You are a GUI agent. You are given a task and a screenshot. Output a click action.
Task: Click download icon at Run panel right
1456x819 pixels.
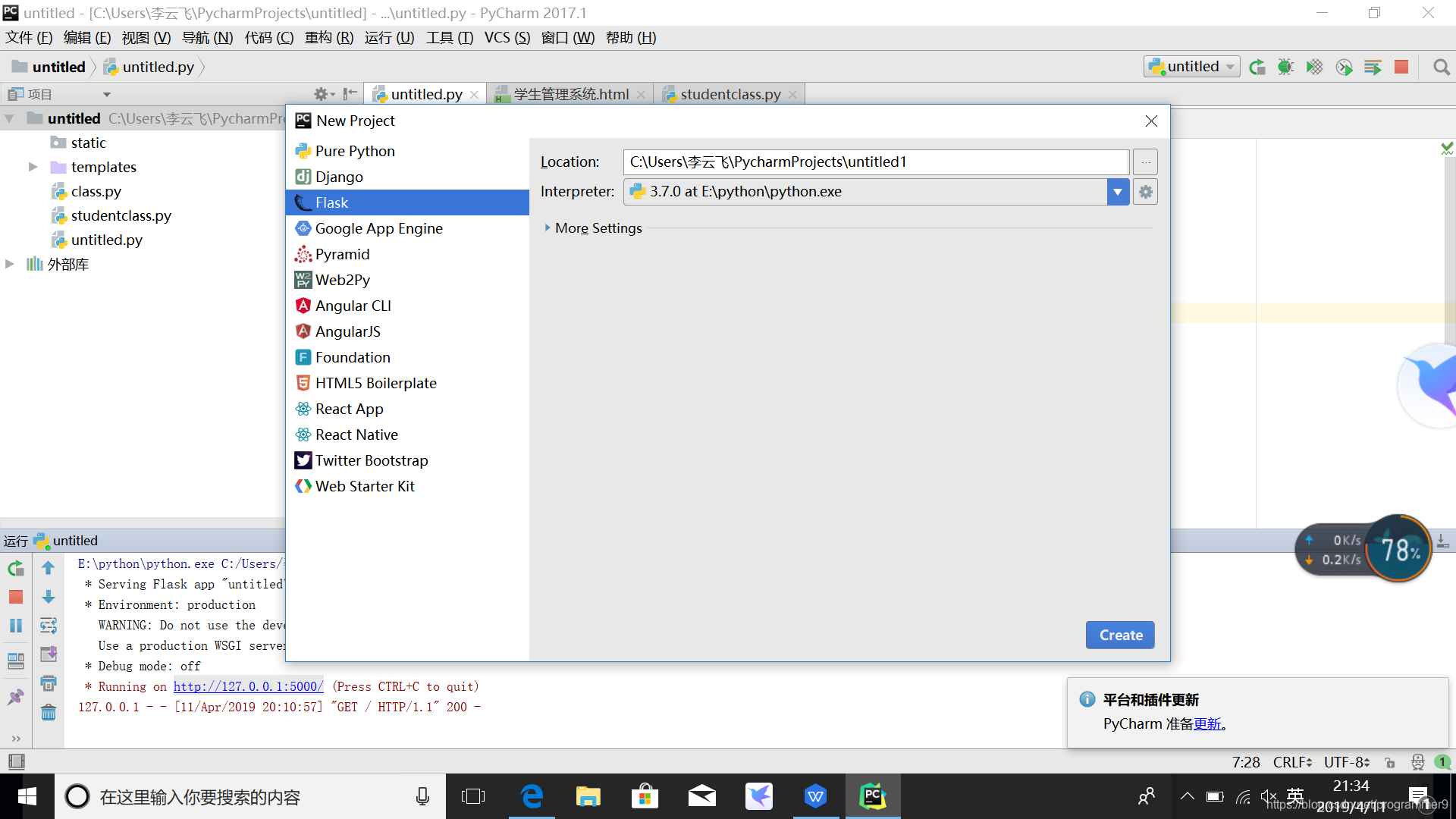coord(1442,541)
